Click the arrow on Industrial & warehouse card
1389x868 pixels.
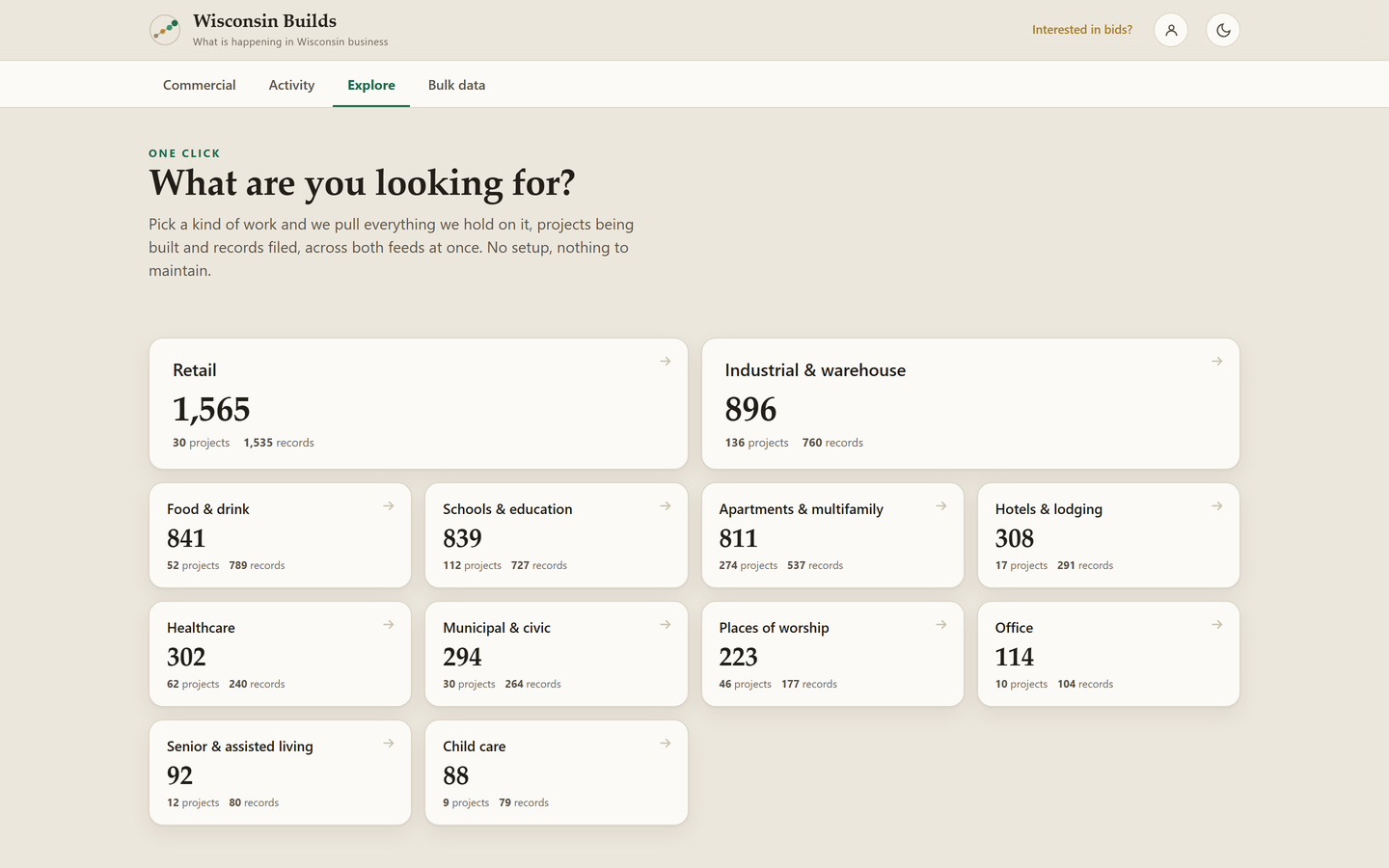[1217, 361]
